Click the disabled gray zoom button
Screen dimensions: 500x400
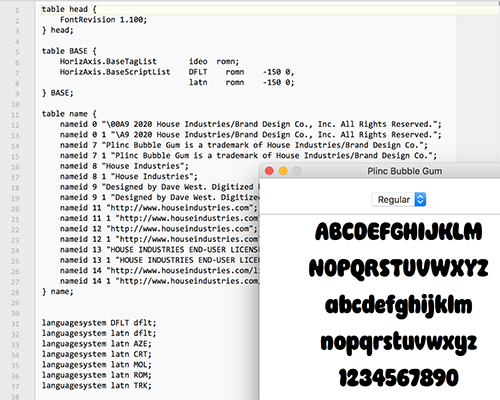pyautogui.click(x=297, y=171)
